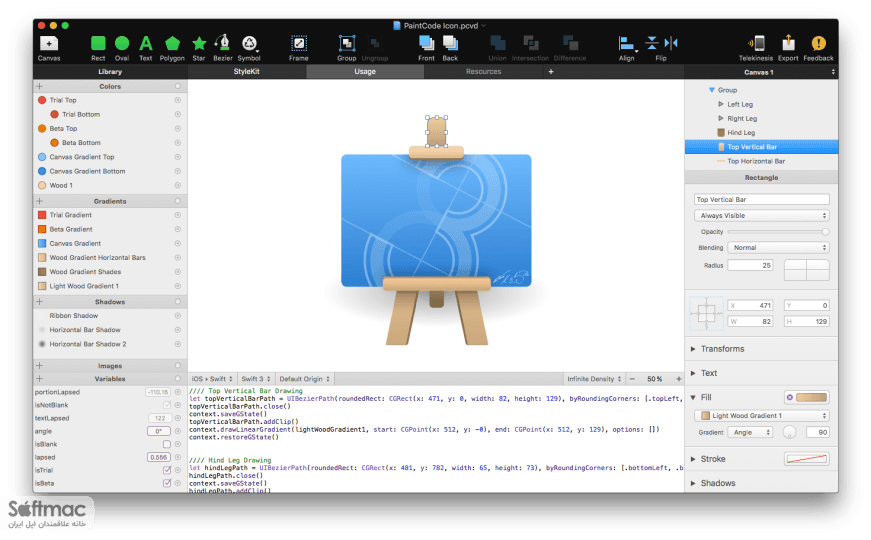Open the Align options
The width and height of the screenshot is (871, 540).
pyautogui.click(x=627, y=47)
